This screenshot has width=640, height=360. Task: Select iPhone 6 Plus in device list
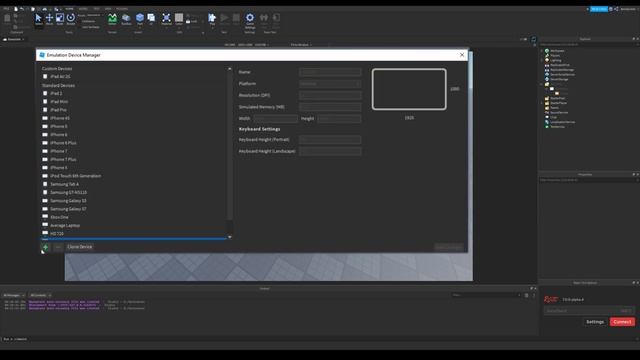point(135,143)
